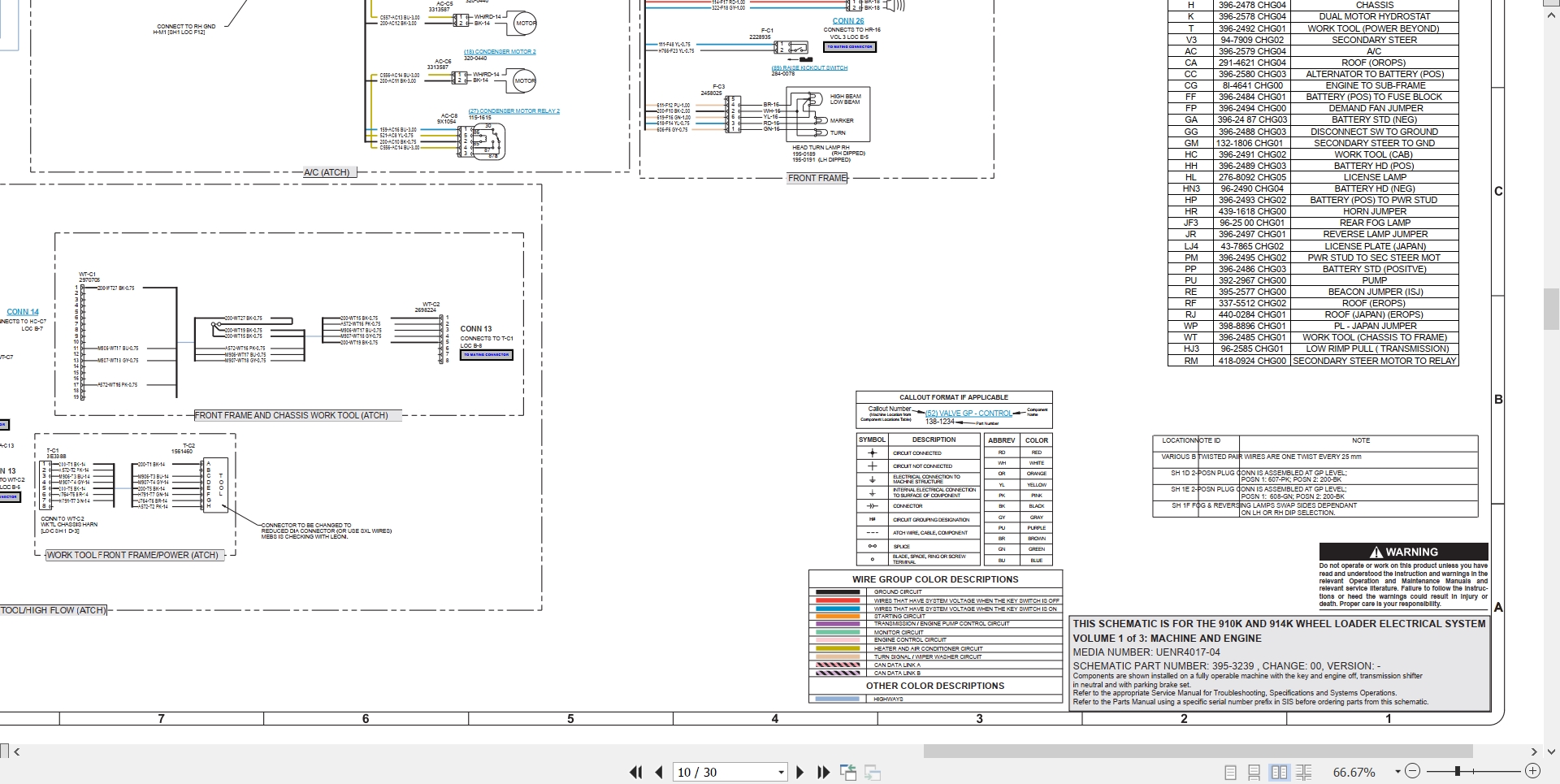Image resolution: width=1560 pixels, height=784 pixels.
Task: Click the vertical scrollbar thumb
Action: pos(1552,308)
